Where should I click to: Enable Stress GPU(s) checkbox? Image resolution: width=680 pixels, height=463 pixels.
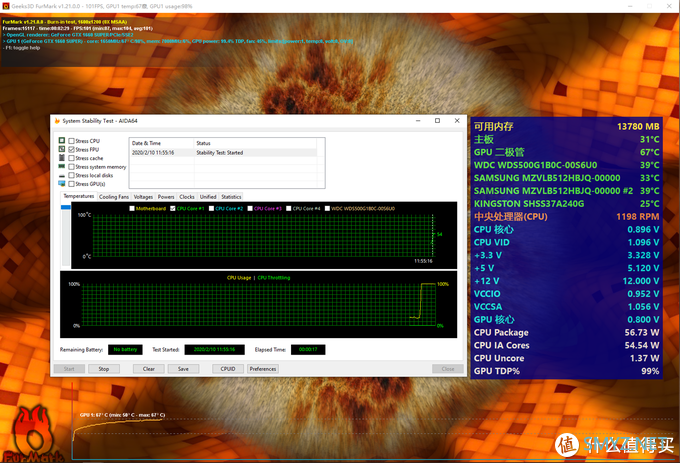72,184
